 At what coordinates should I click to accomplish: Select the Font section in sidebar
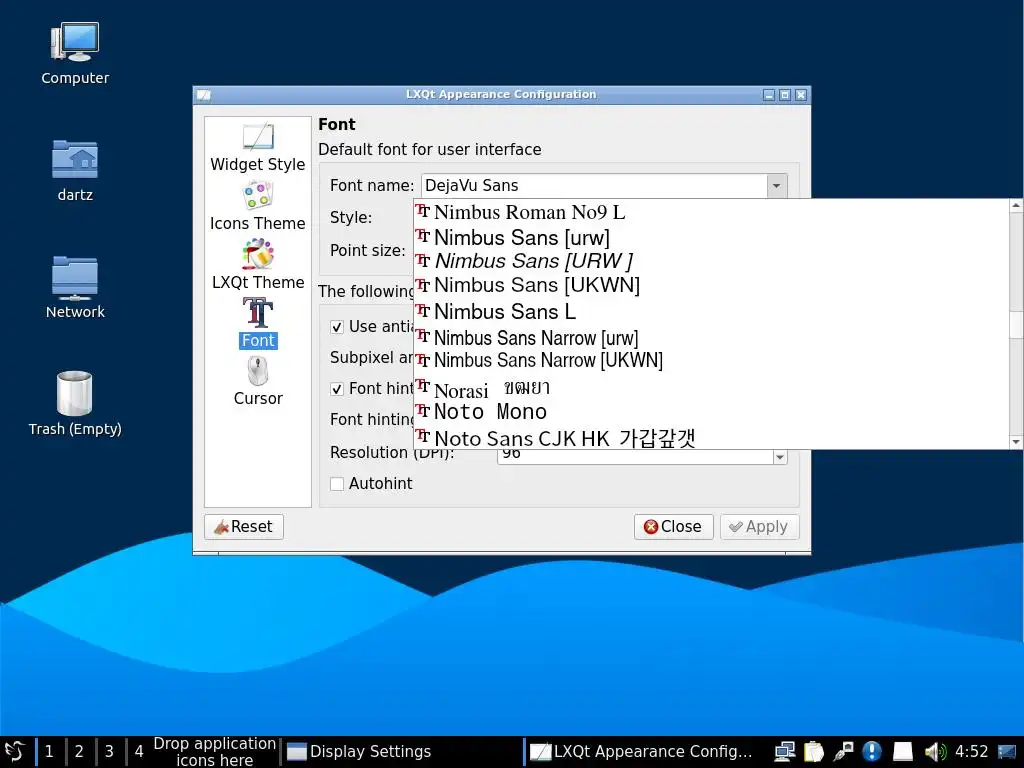click(x=258, y=324)
